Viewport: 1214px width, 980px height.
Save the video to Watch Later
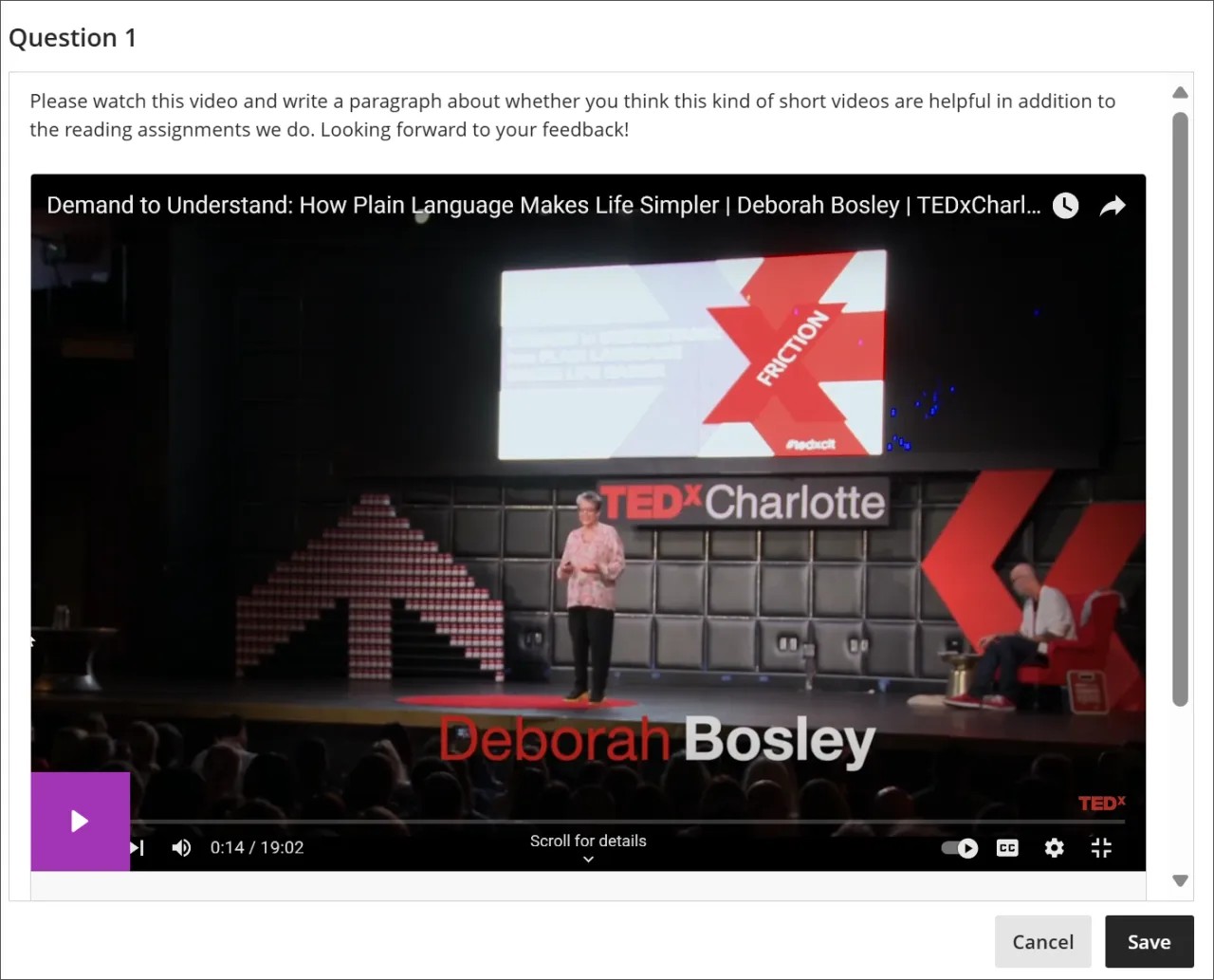pyautogui.click(x=1064, y=205)
